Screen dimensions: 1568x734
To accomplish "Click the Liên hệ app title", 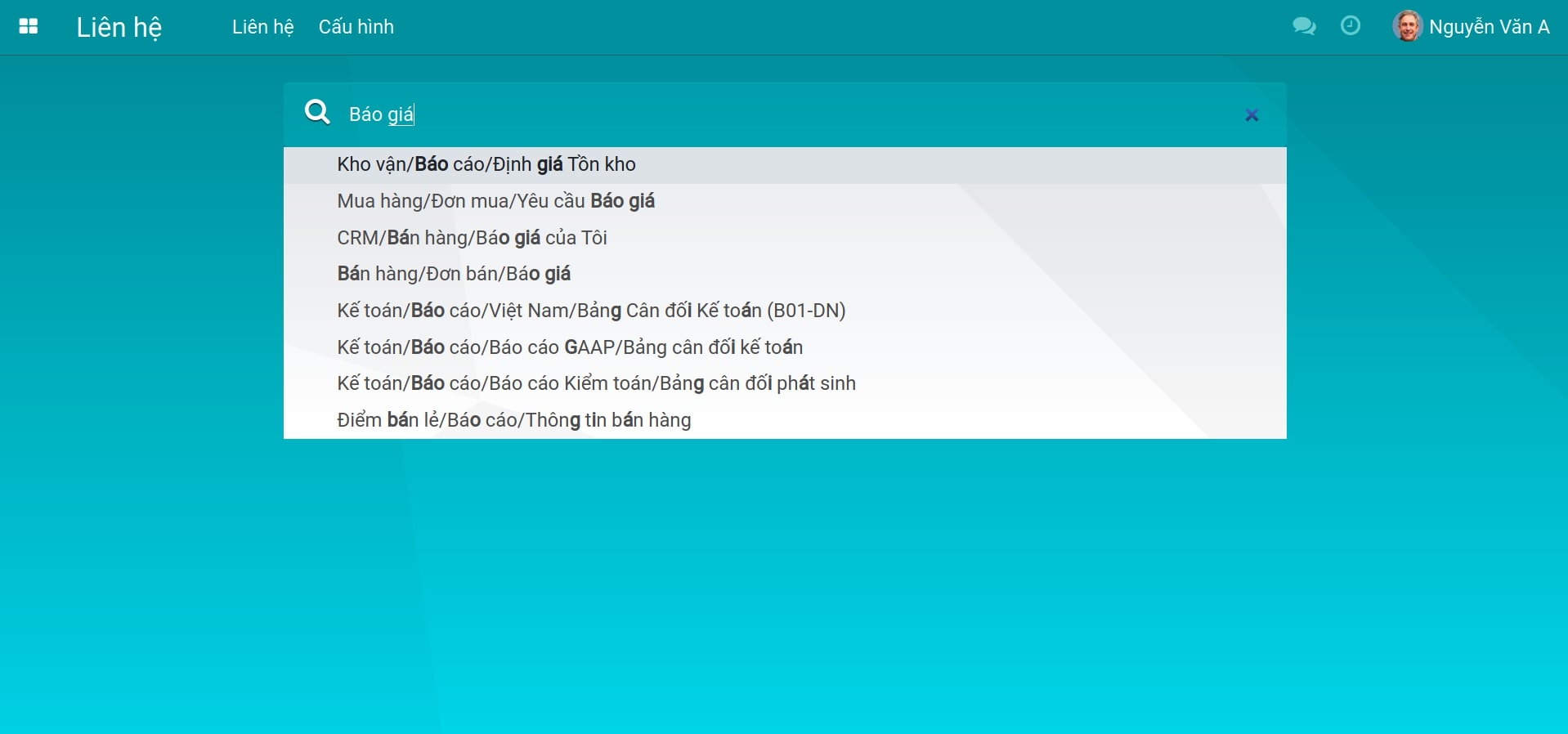I will point(119,27).
